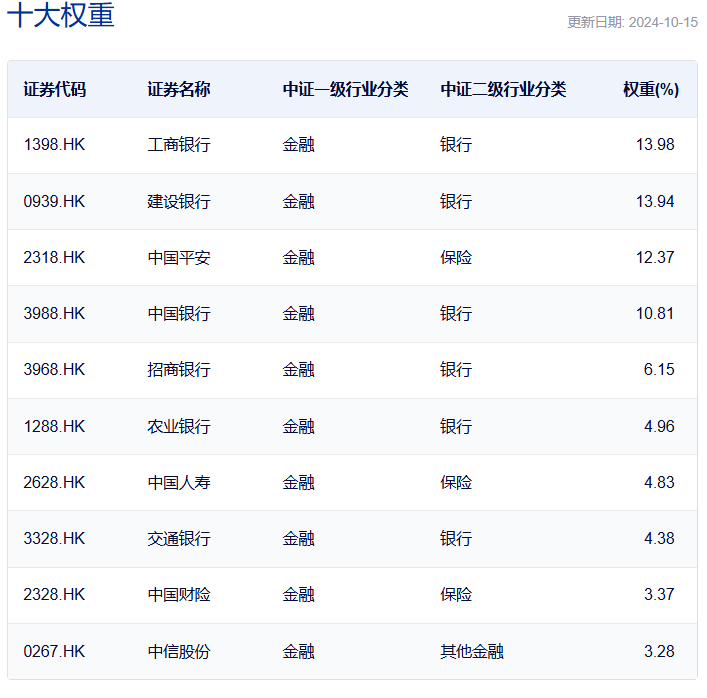The width and height of the screenshot is (707, 698).
Task: Click the weight value 12.37
Action: [x=655, y=257]
